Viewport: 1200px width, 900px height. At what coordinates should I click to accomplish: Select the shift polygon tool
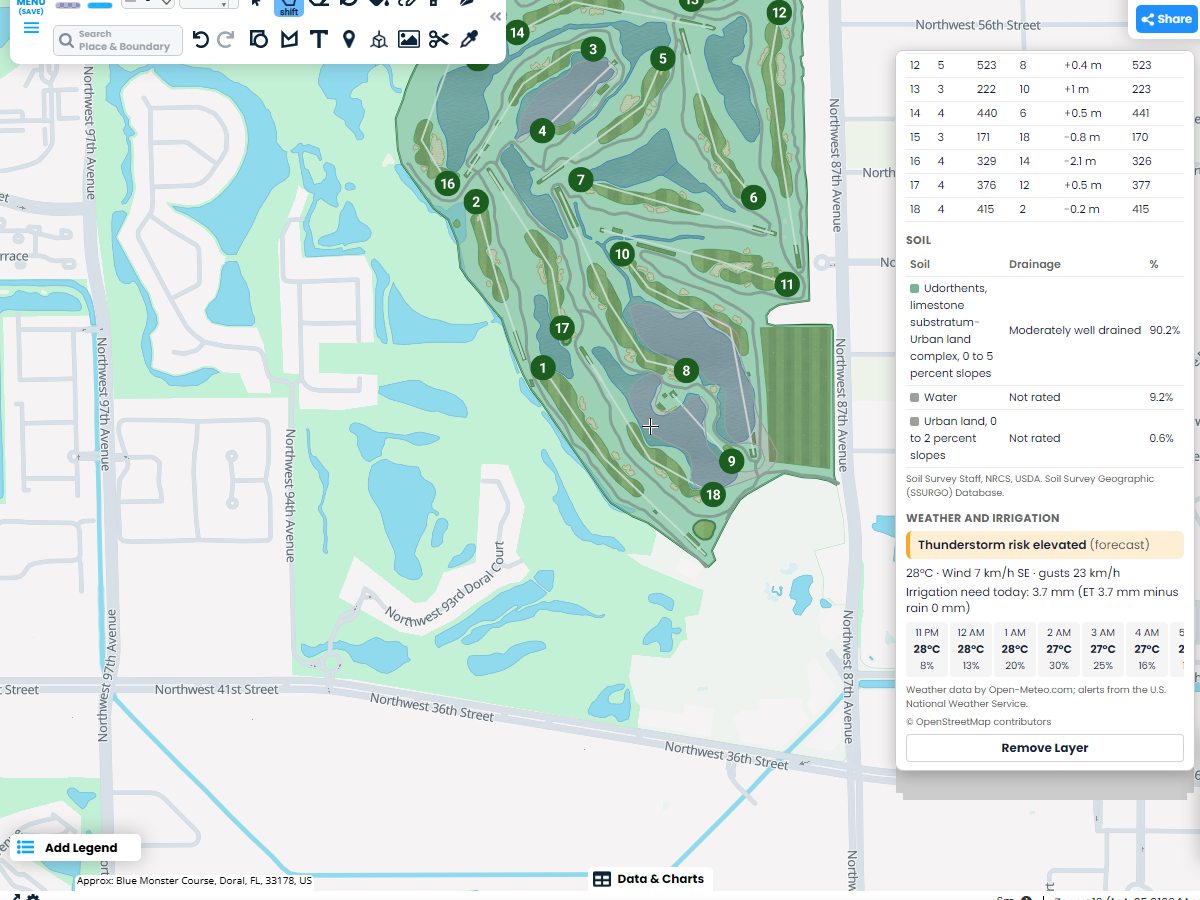click(289, 7)
